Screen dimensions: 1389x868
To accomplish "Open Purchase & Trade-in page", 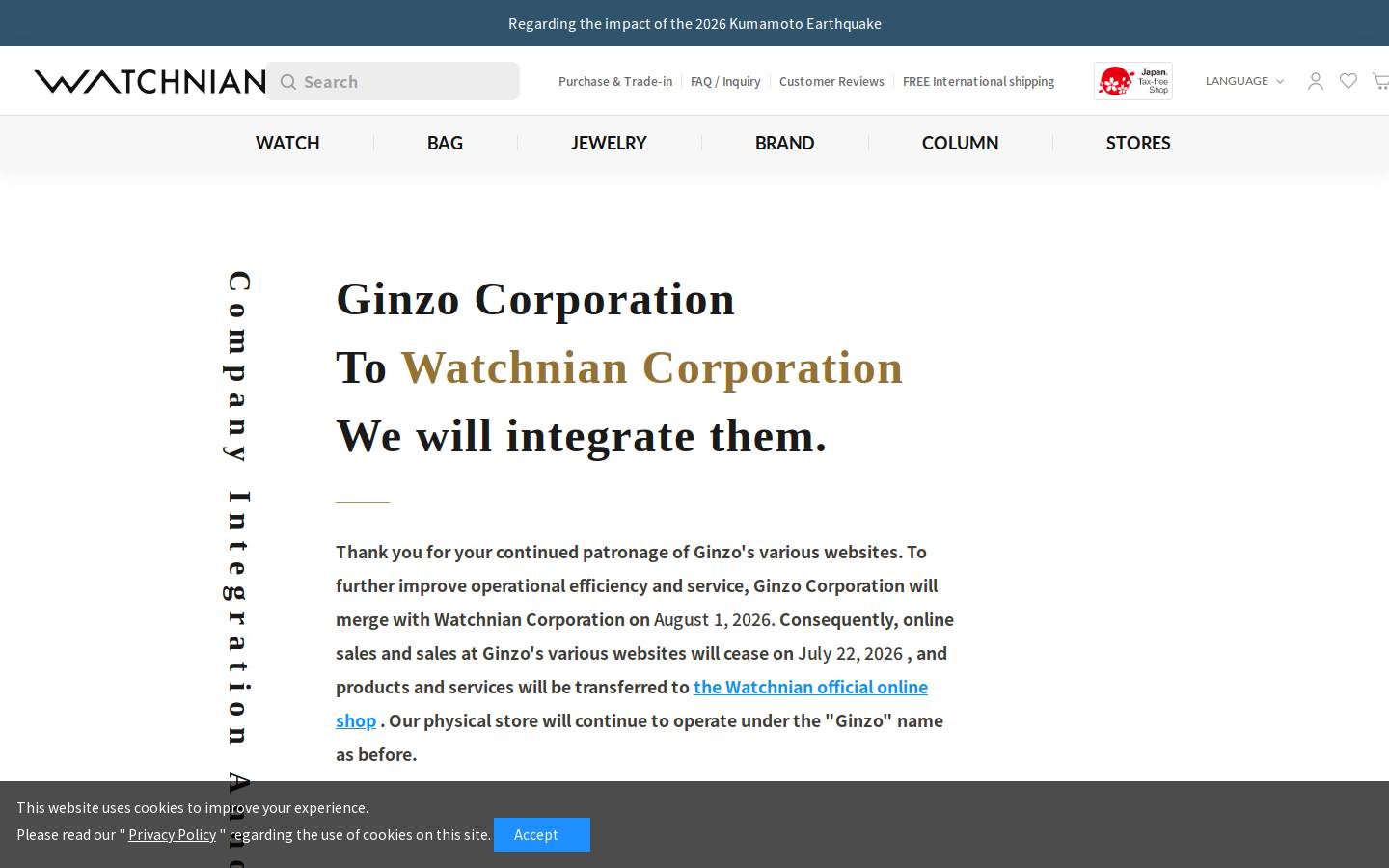I will (x=615, y=81).
